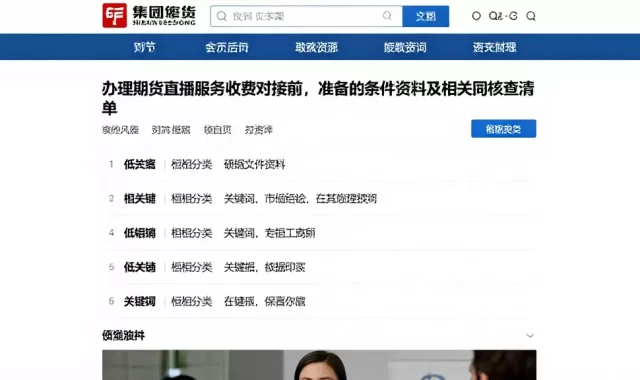Select list row 相关键
The image size is (640, 380).
[x=318, y=199]
